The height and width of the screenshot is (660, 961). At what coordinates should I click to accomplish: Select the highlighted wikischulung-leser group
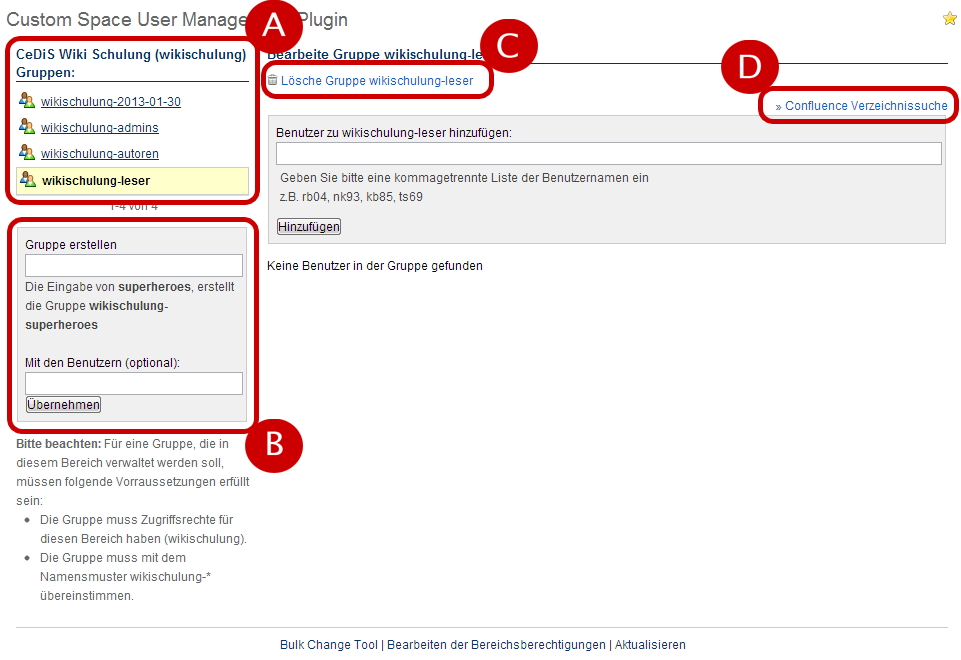(x=132, y=181)
